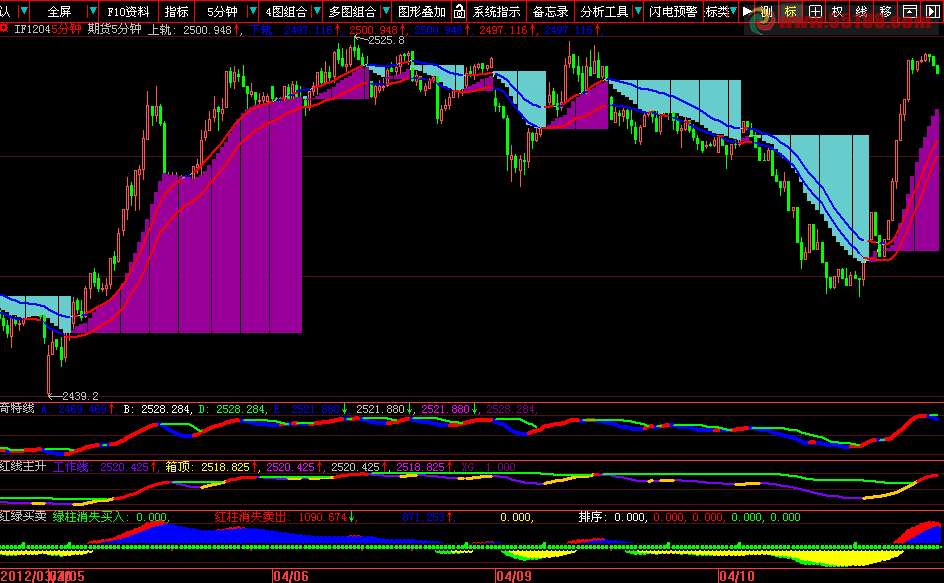This screenshot has width=944, height=583.
Task: Click the 图形叠加 overlay menu item
Action: (422, 11)
